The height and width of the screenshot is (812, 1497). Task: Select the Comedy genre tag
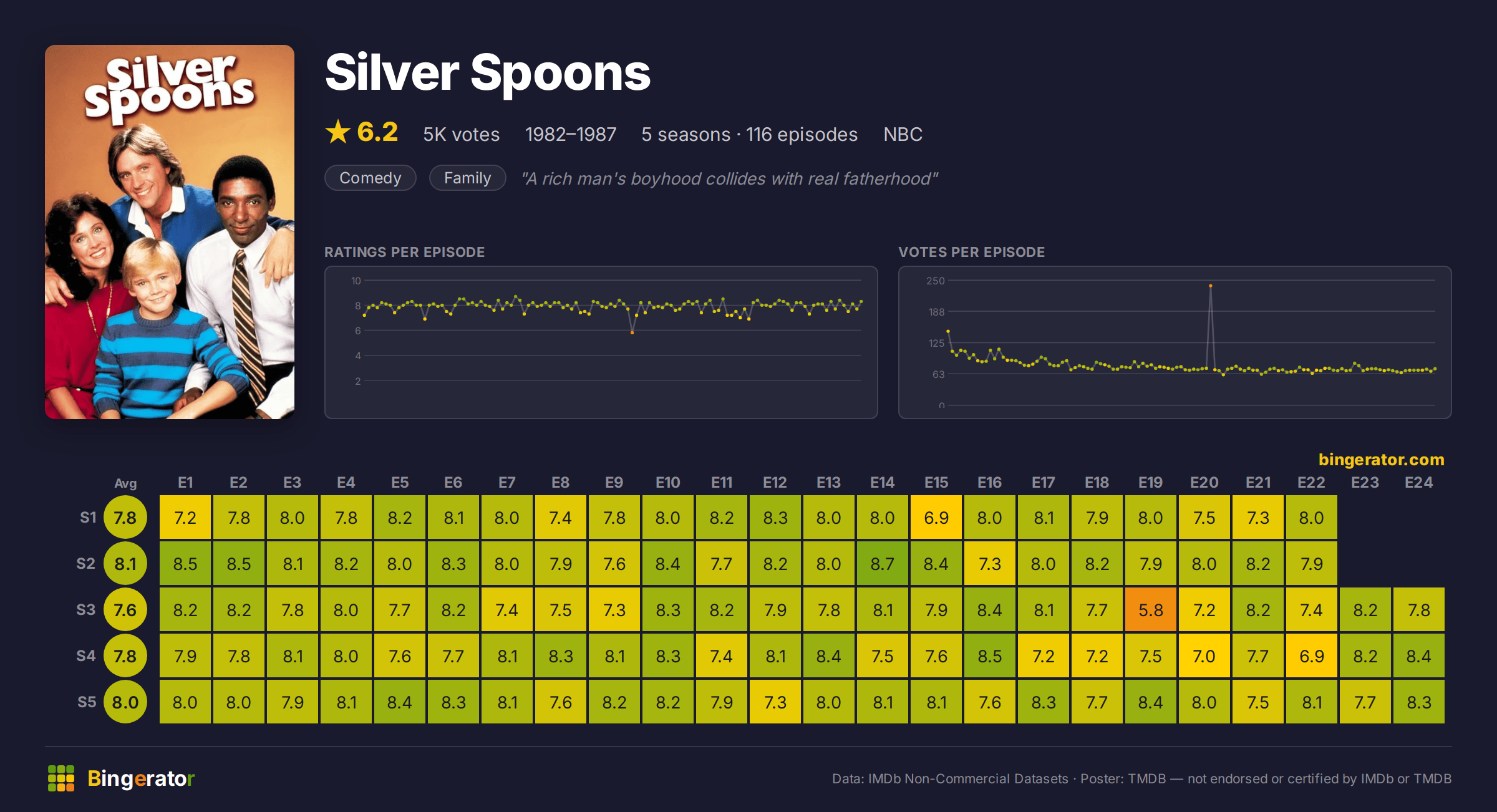(370, 178)
